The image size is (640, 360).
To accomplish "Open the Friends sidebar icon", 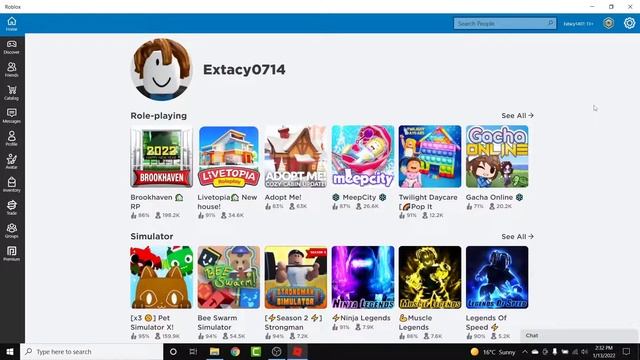I will 11,69.
